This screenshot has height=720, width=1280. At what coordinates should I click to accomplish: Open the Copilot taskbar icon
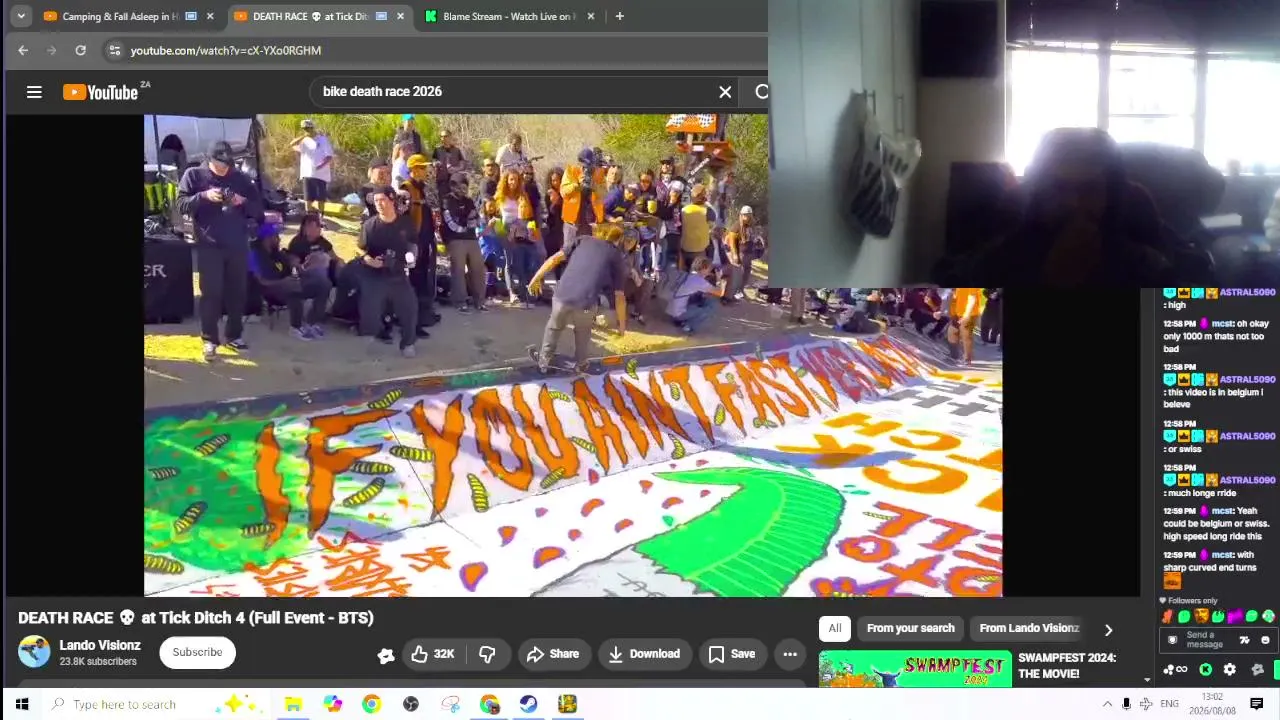(x=332, y=704)
